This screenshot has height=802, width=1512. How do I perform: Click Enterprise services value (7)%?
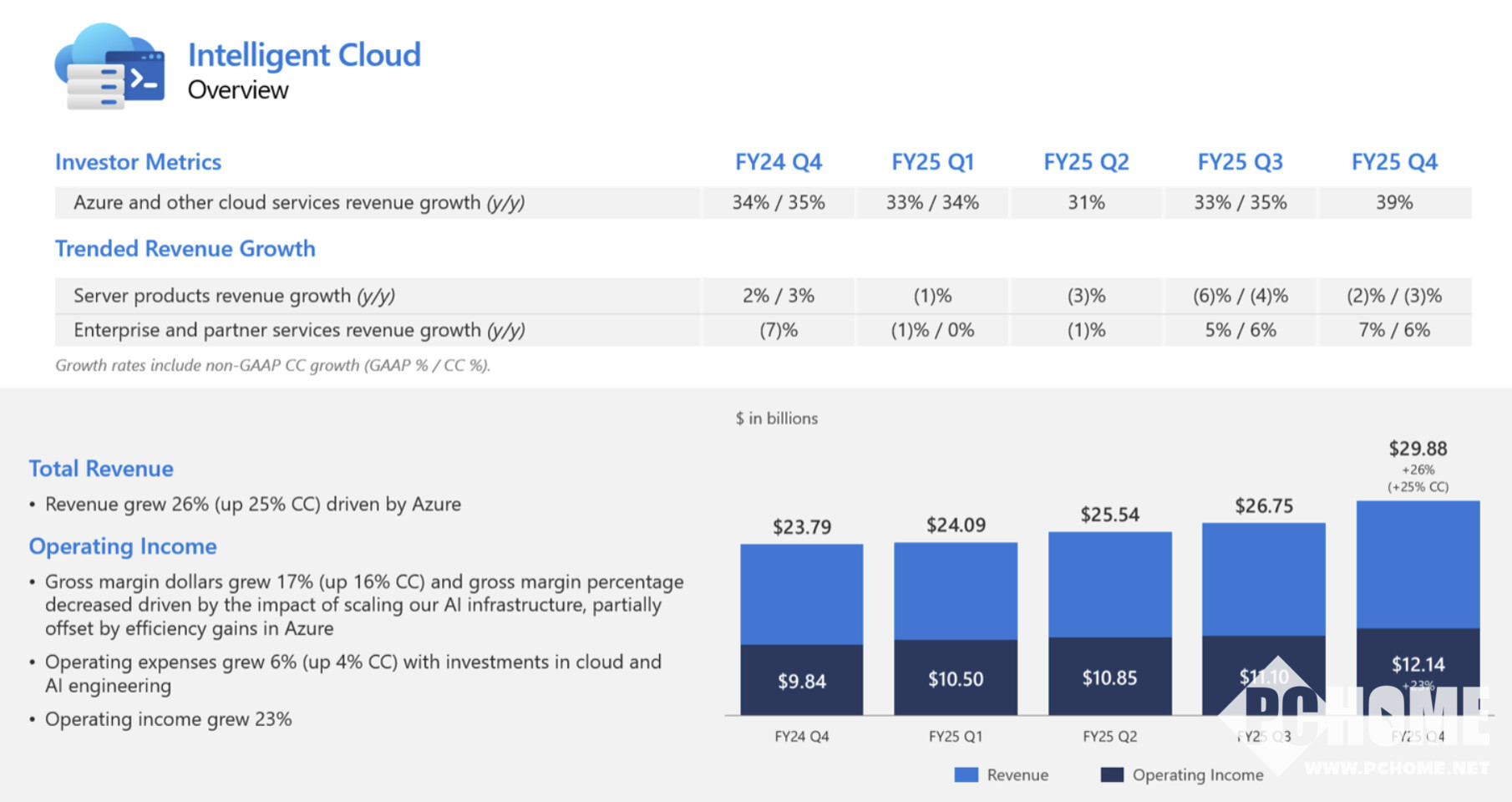click(779, 330)
